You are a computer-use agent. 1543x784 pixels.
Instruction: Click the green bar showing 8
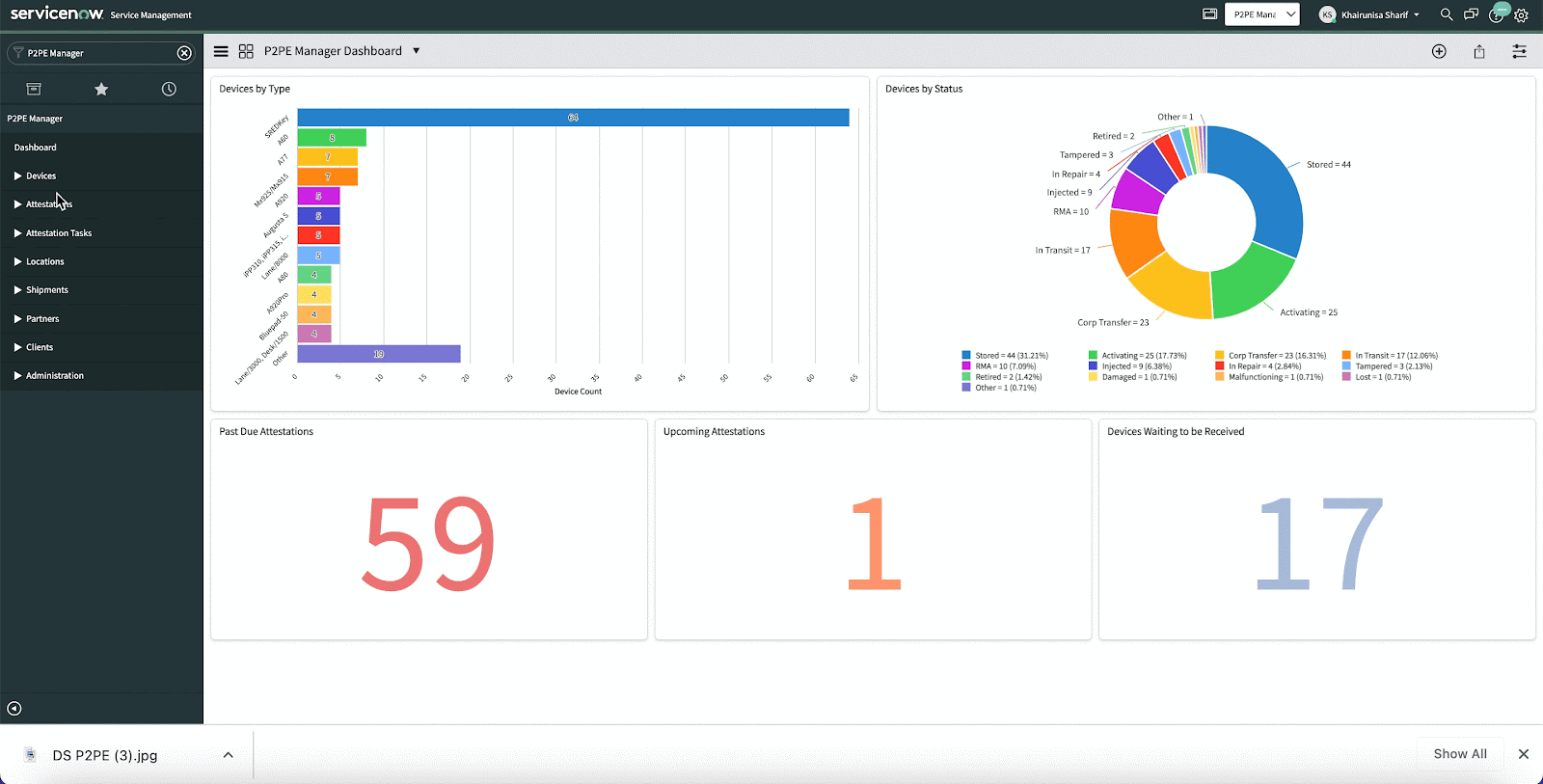click(x=332, y=138)
